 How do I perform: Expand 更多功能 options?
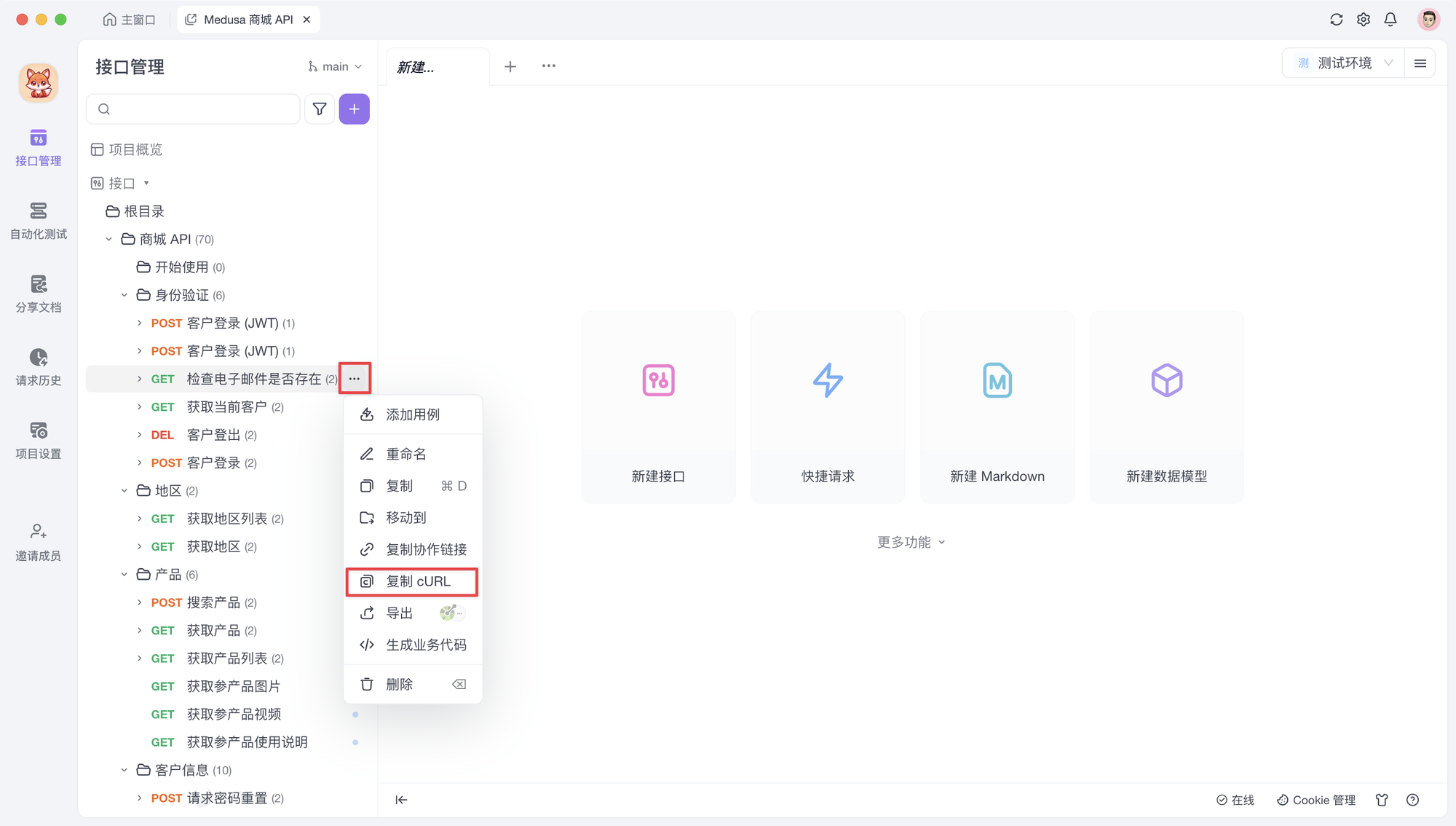(911, 543)
